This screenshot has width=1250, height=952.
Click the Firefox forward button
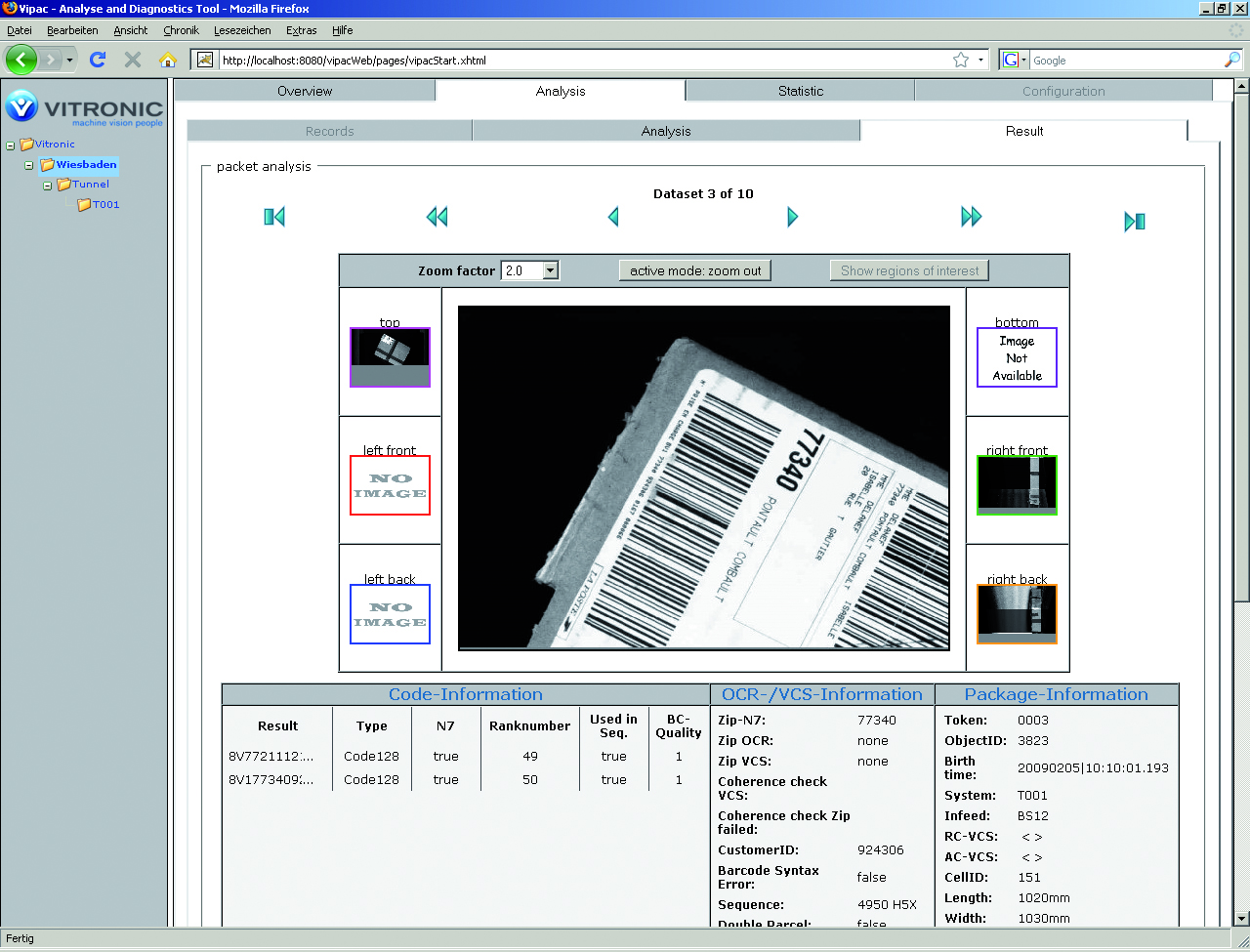(x=52, y=60)
